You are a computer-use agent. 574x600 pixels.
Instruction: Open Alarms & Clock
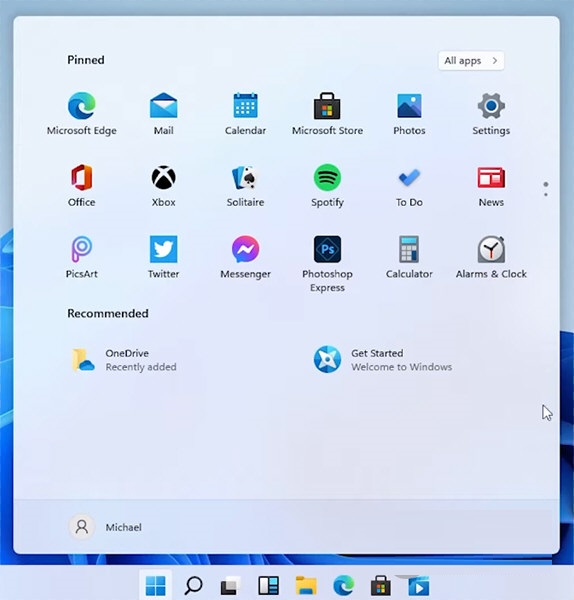click(x=491, y=257)
